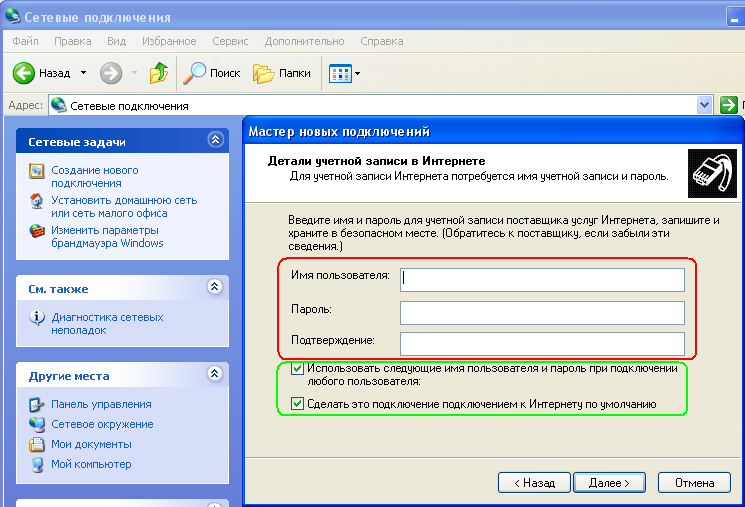Image resolution: width=745 pixels, height=507 pixels.
Task: Click the green Back arrow icon
Action: pyautogui.click(x=23, y=73)
